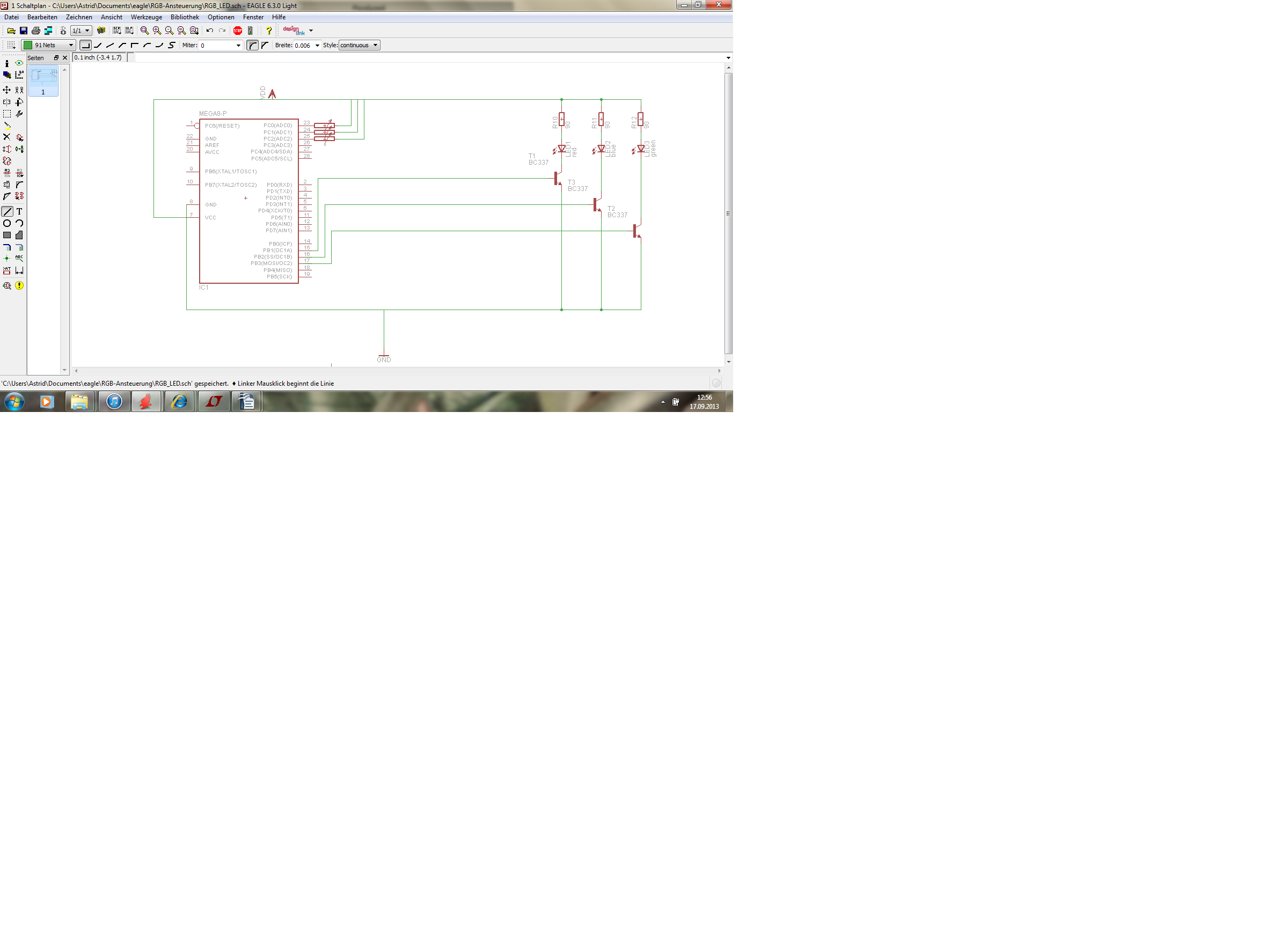Open the Style continuous dropdown
Viewport: 1288px width, 927px height.
360,46
